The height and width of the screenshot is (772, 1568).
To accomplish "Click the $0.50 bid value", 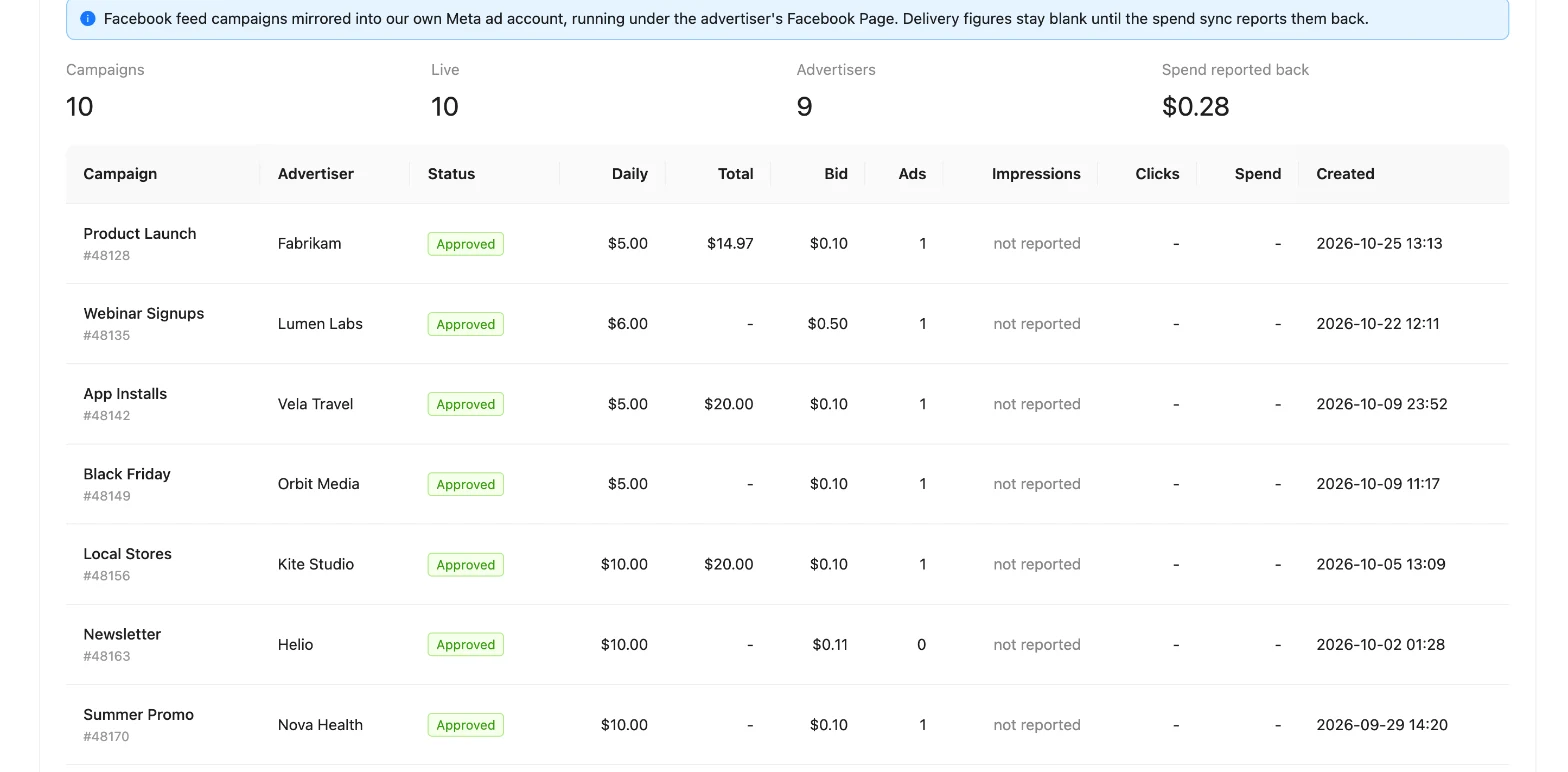I will (x=828, y=324).
